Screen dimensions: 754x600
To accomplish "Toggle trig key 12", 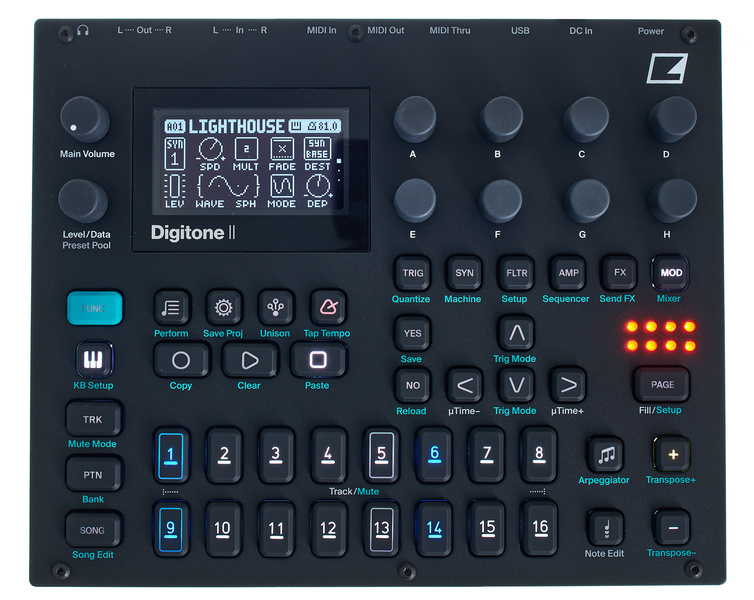I will click(328, 529).
